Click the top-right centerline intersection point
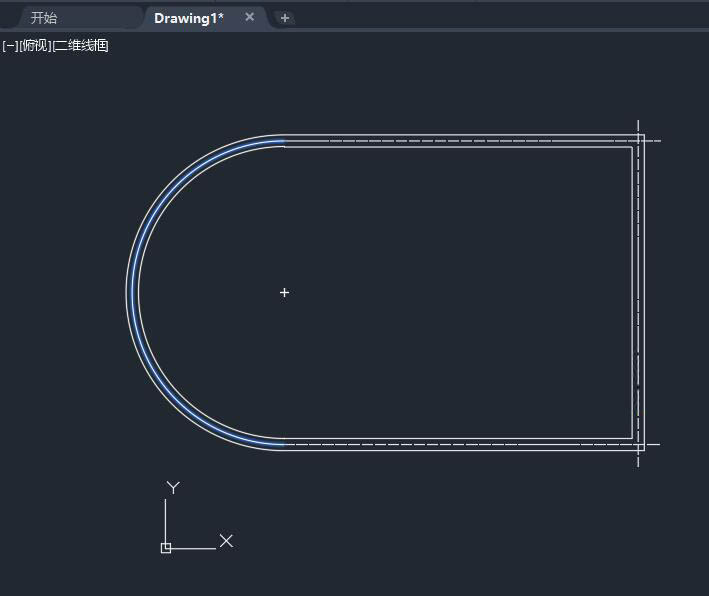Image resolution: width=709 pixels, height=596 pixels. click(x=638, y=141)
